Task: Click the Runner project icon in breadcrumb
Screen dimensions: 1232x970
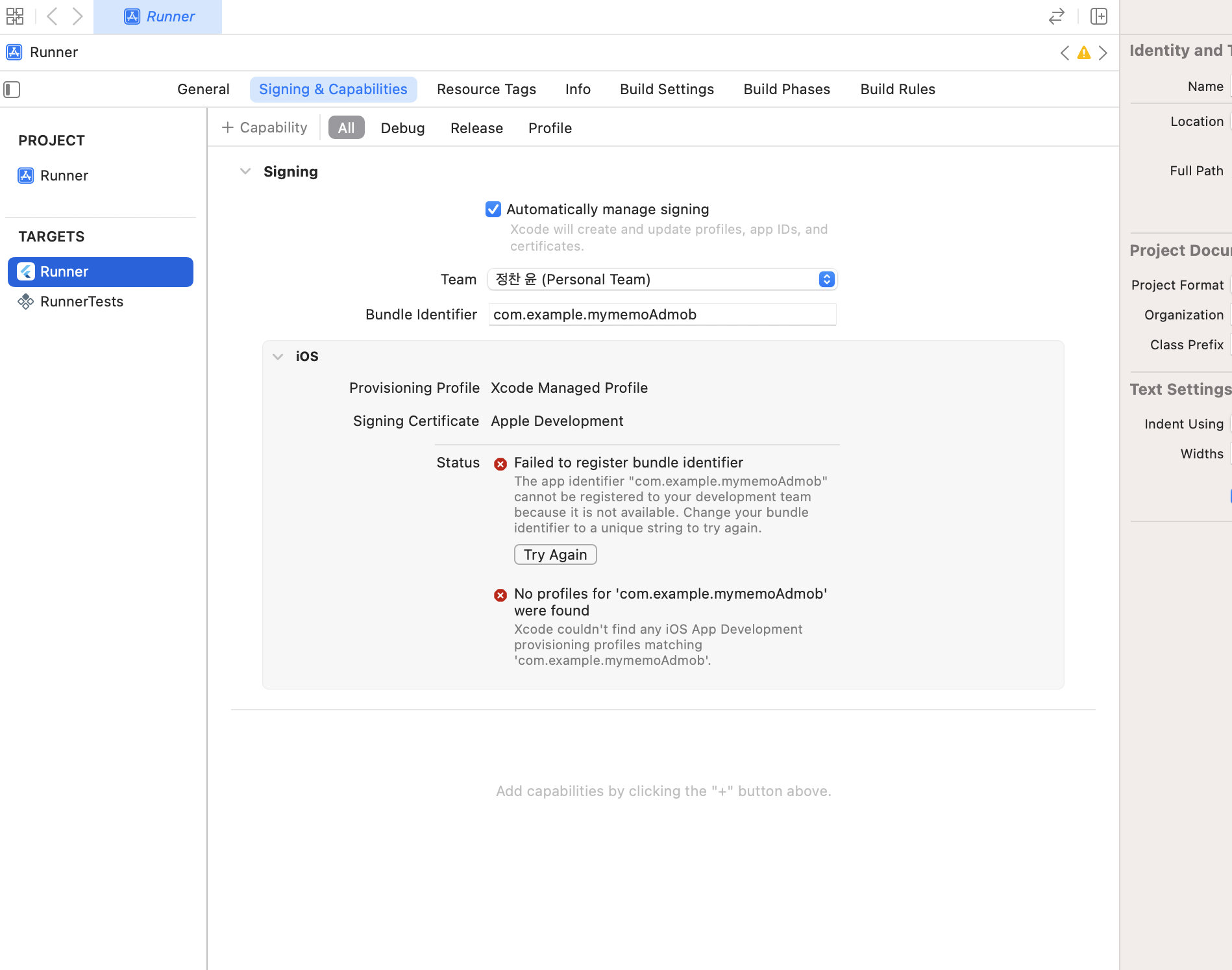Action: coord(14,52)
